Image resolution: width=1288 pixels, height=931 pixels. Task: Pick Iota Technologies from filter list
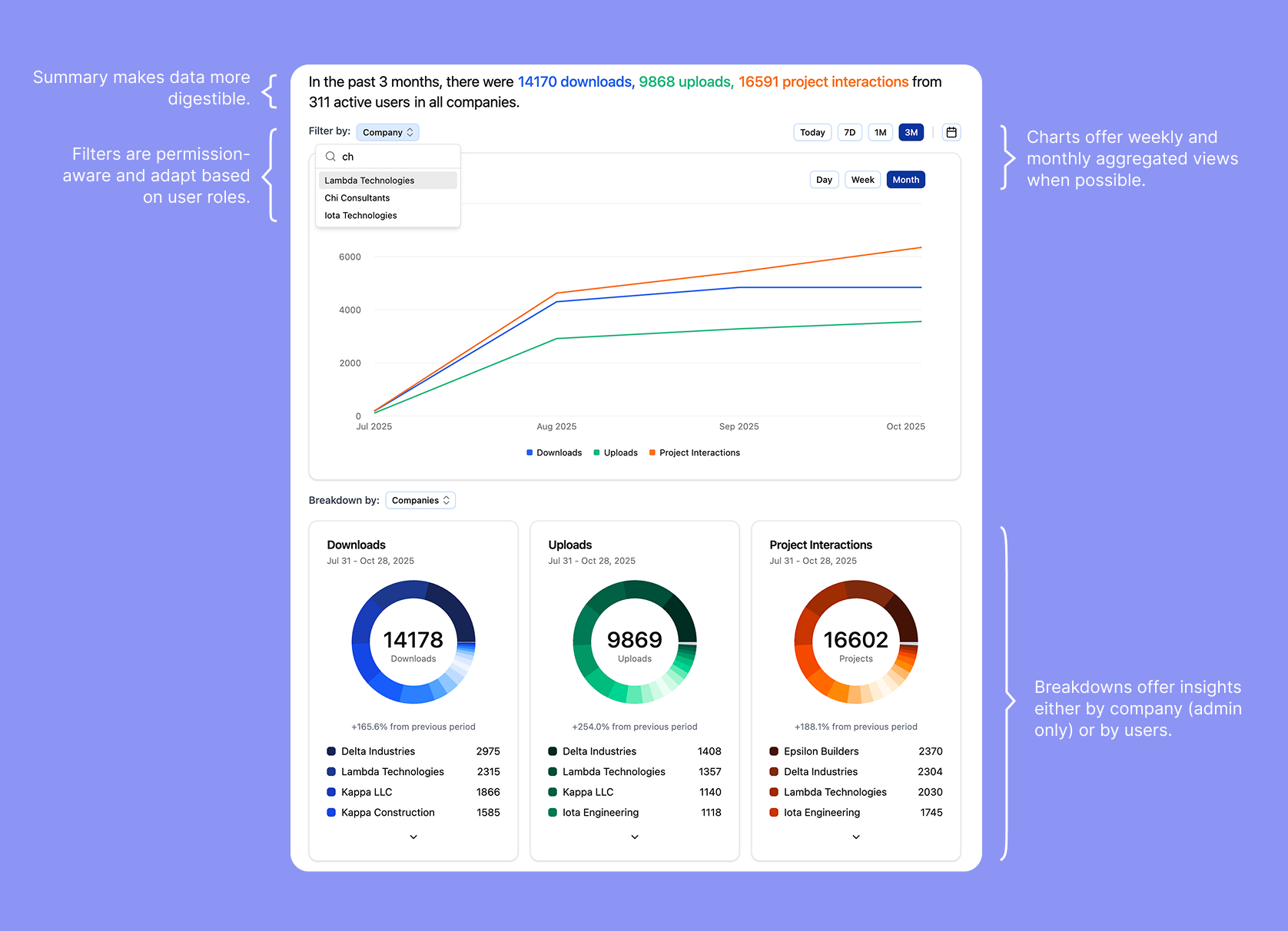(x=361, y=216)
